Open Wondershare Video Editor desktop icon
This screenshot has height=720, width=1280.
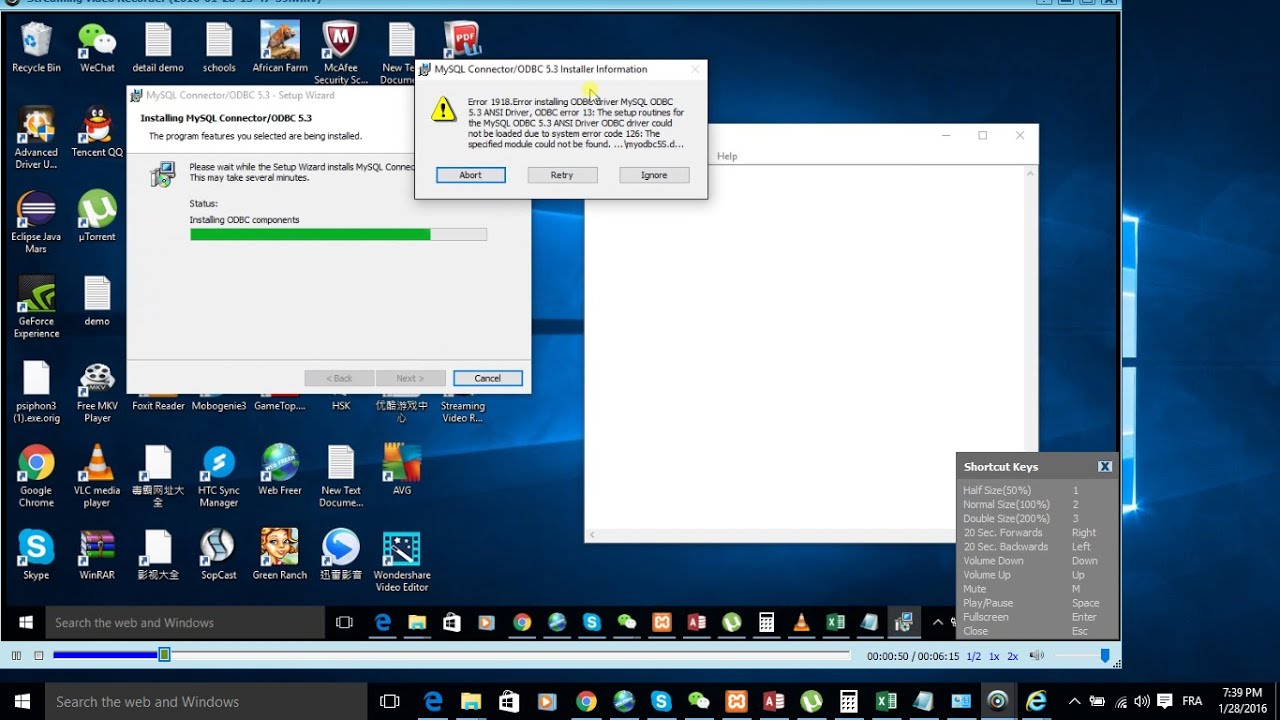click(x=402, y=560)
